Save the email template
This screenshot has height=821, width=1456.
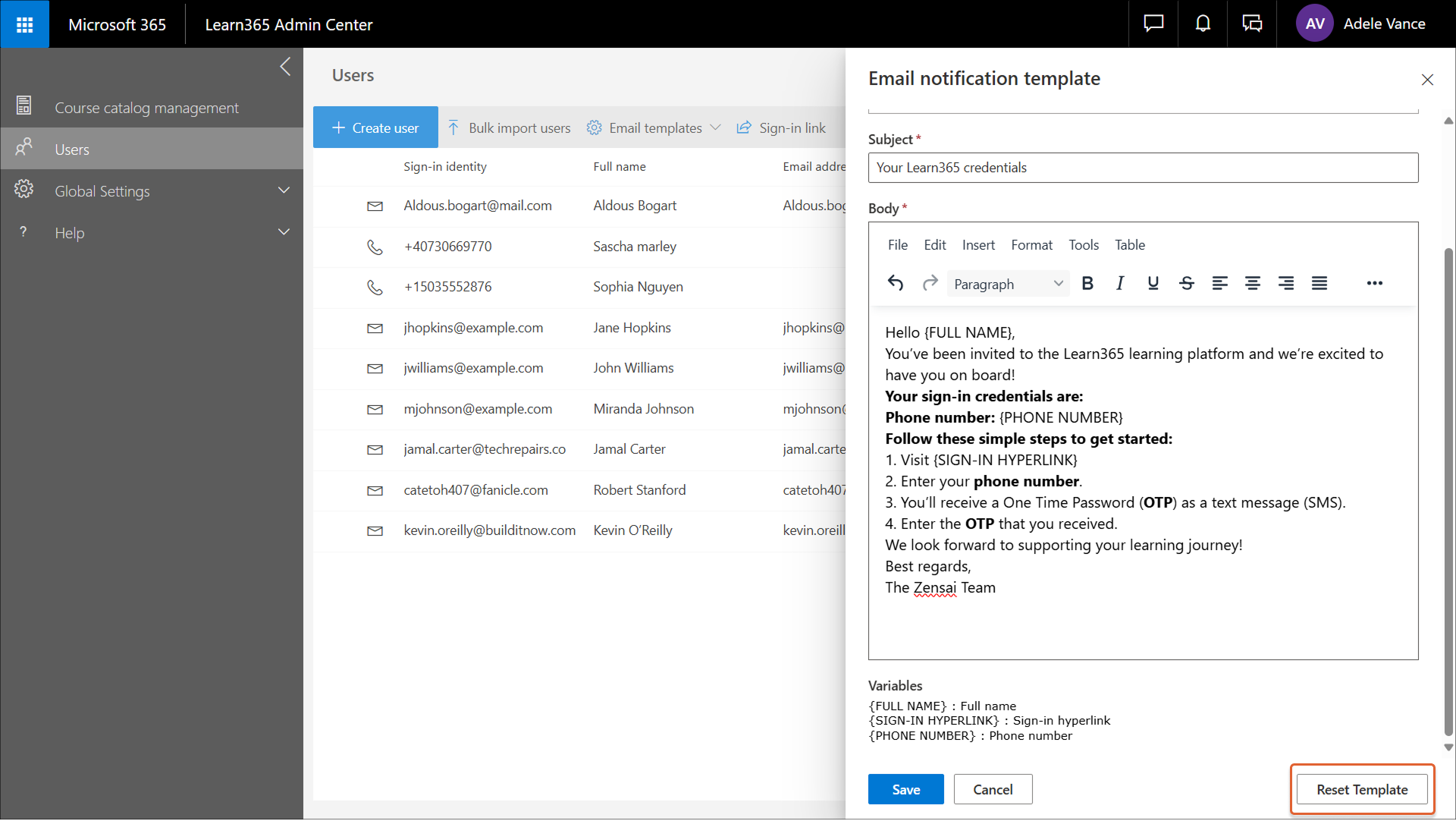pos(905,789)
